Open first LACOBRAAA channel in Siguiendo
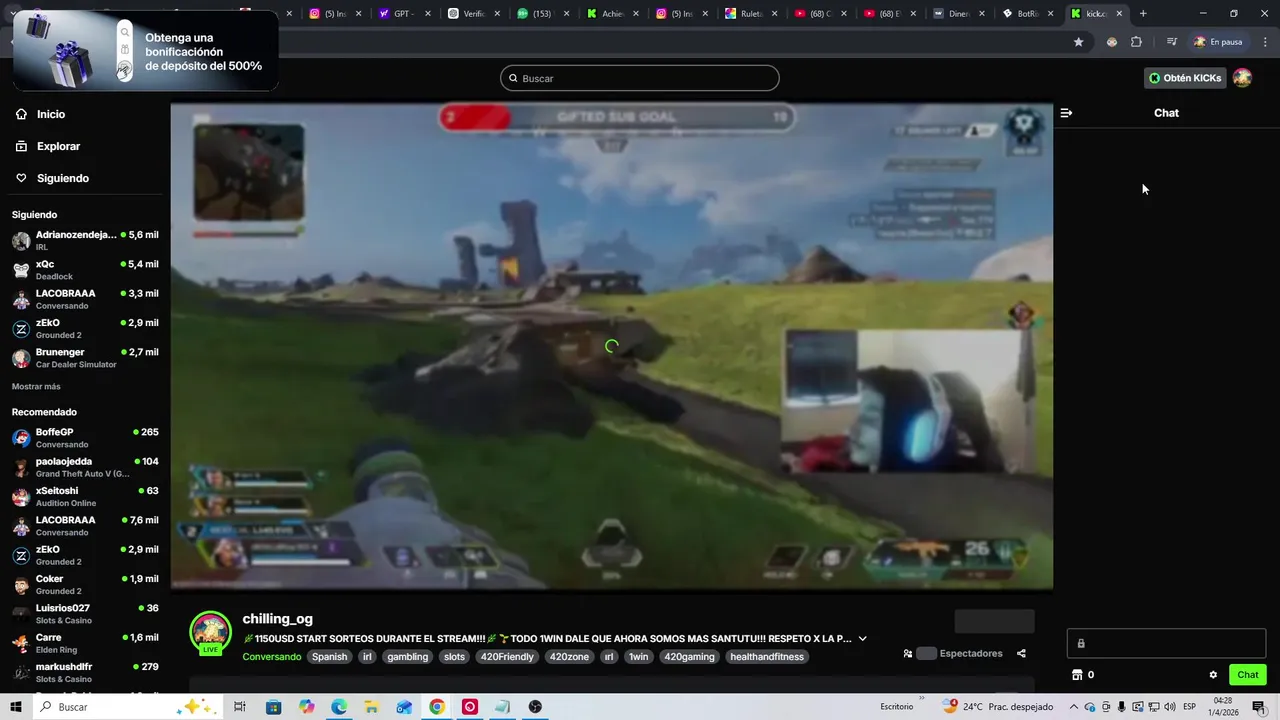 coord(85,299)
